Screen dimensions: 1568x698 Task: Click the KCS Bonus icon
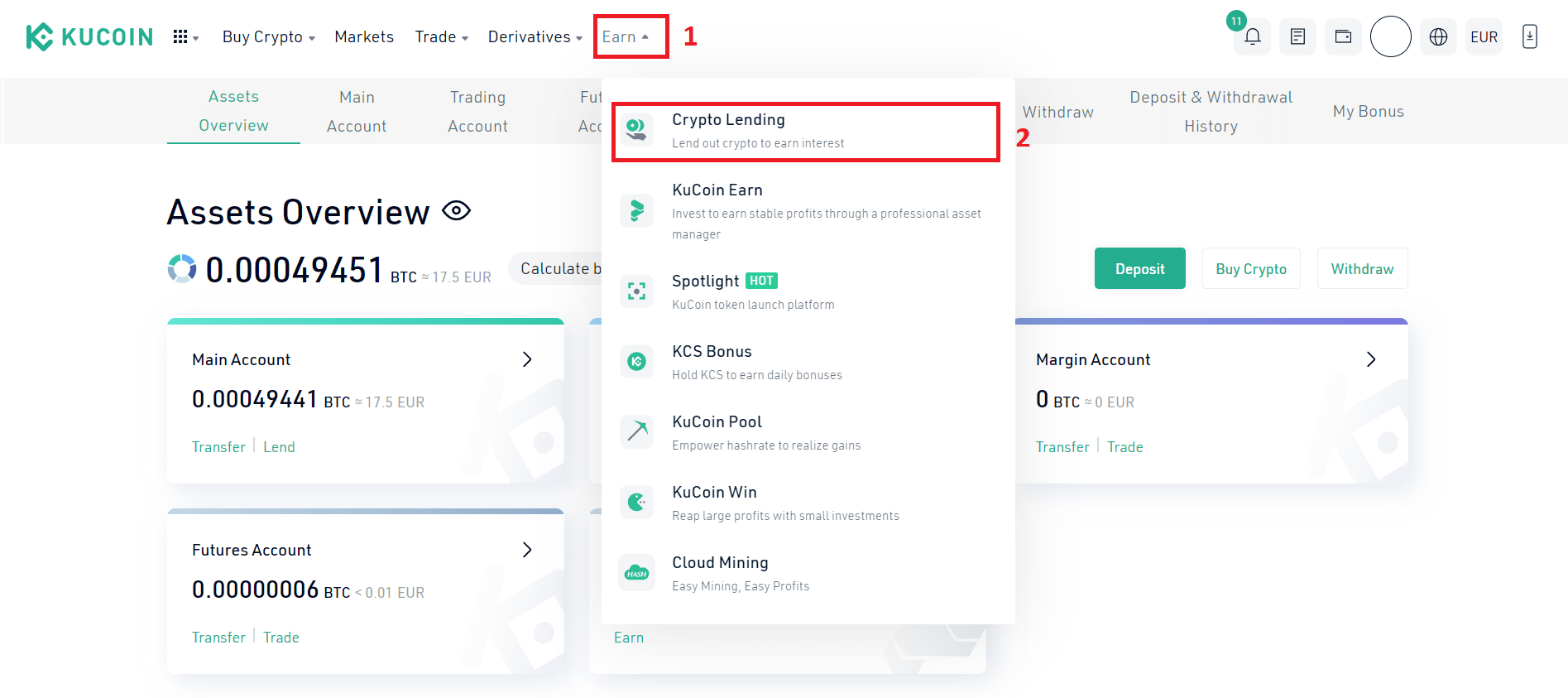point(636,361)
